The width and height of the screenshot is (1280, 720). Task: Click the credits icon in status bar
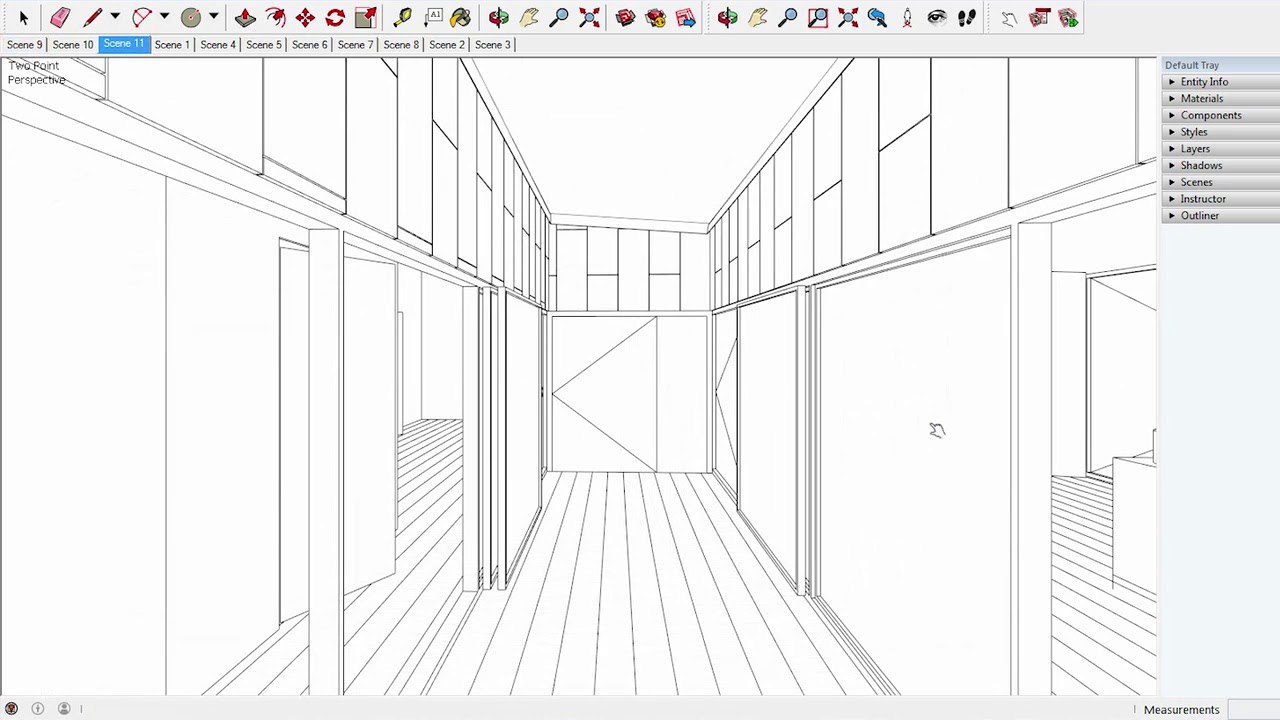point(38,709)
